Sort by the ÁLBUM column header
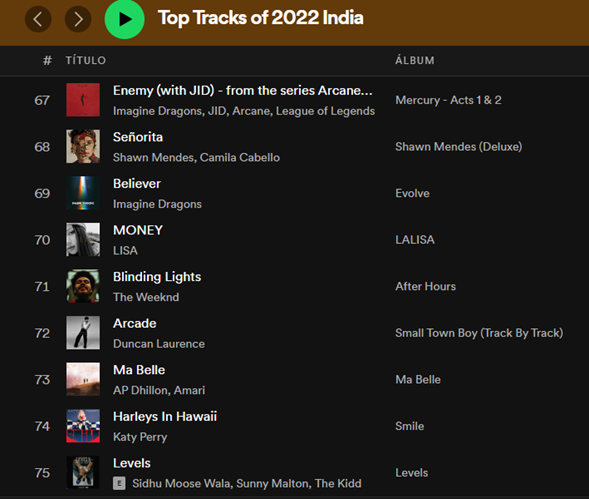The image size is (589, 499). (x=415, y=60)
